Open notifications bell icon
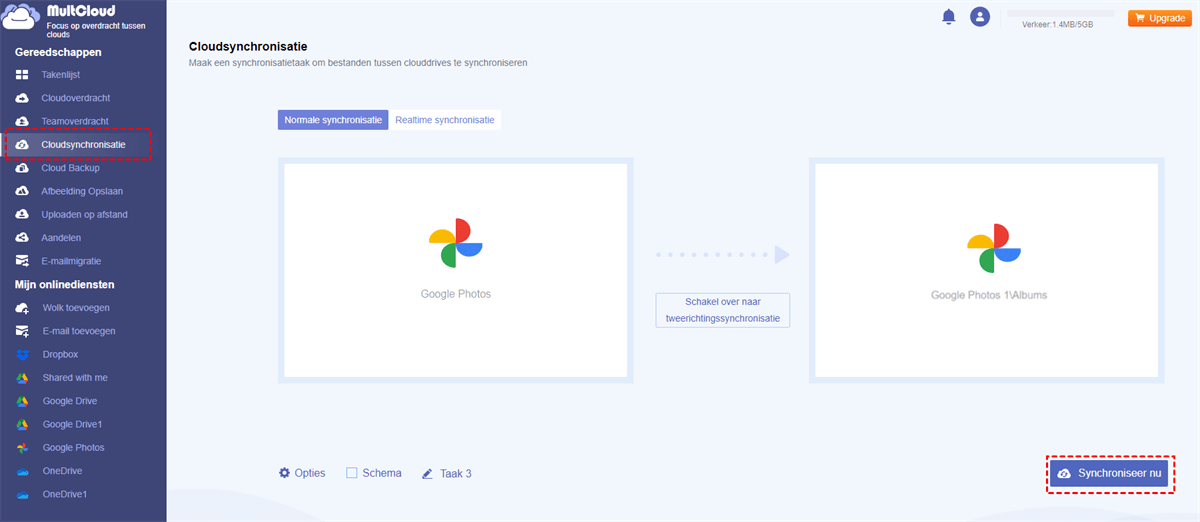1200x522 pixels. point(948,17)
